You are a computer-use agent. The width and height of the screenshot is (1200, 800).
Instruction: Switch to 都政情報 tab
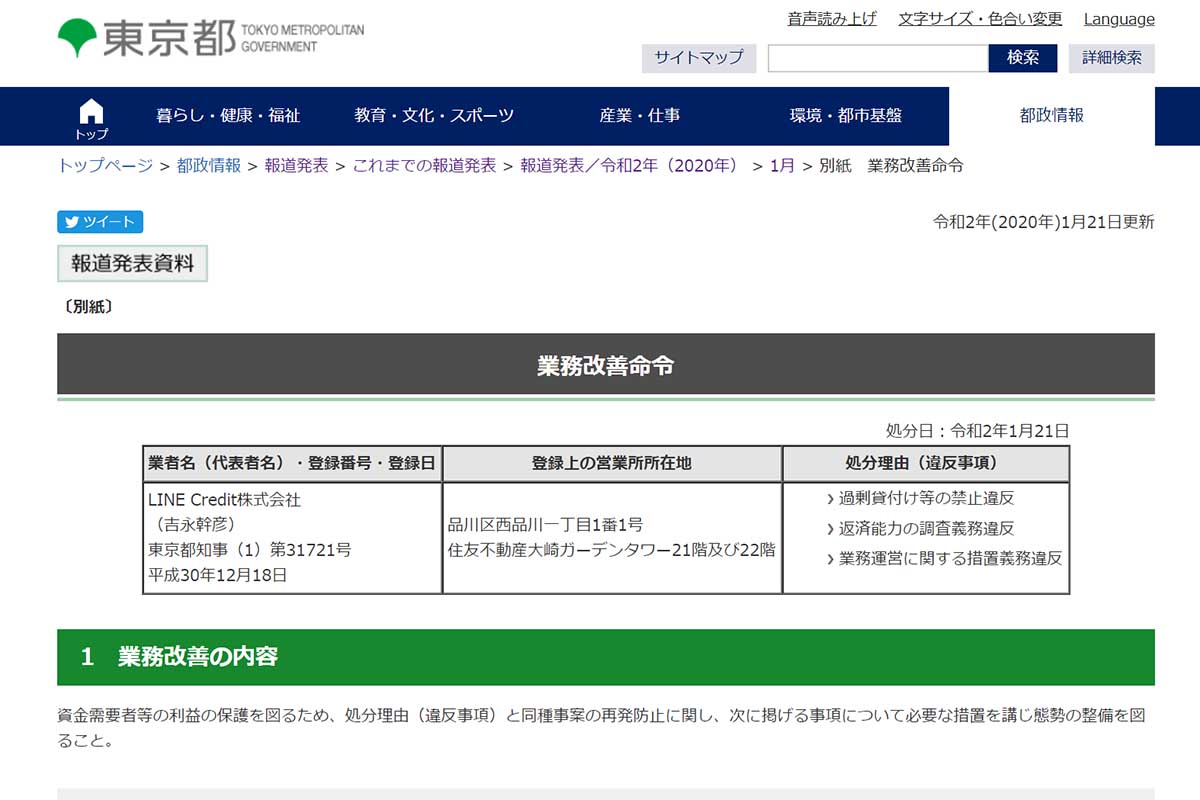point(1051,116)
